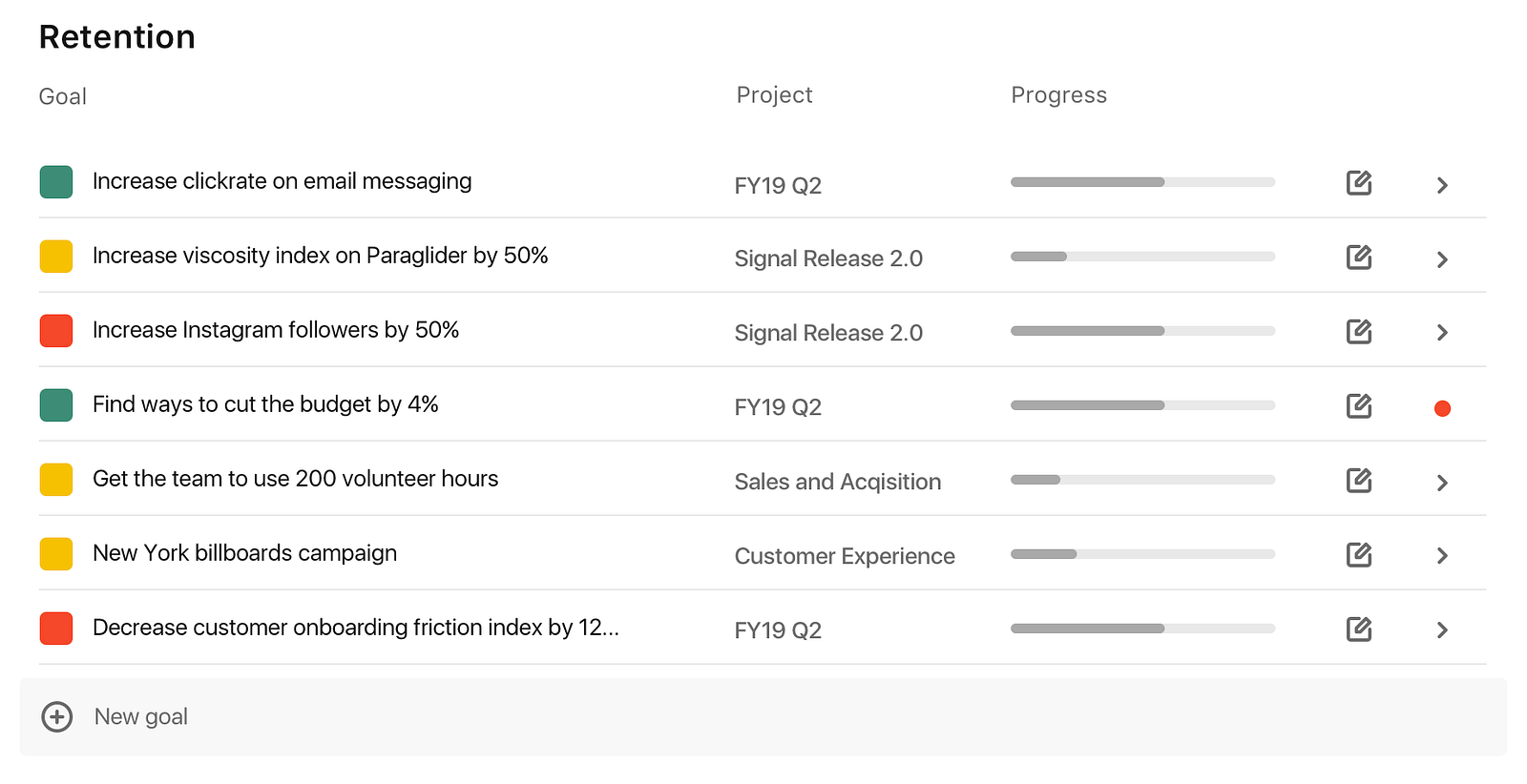Click red status dot on budget goal row
The width and height of the screenshot is (1527, 784).
(1442, 408)
